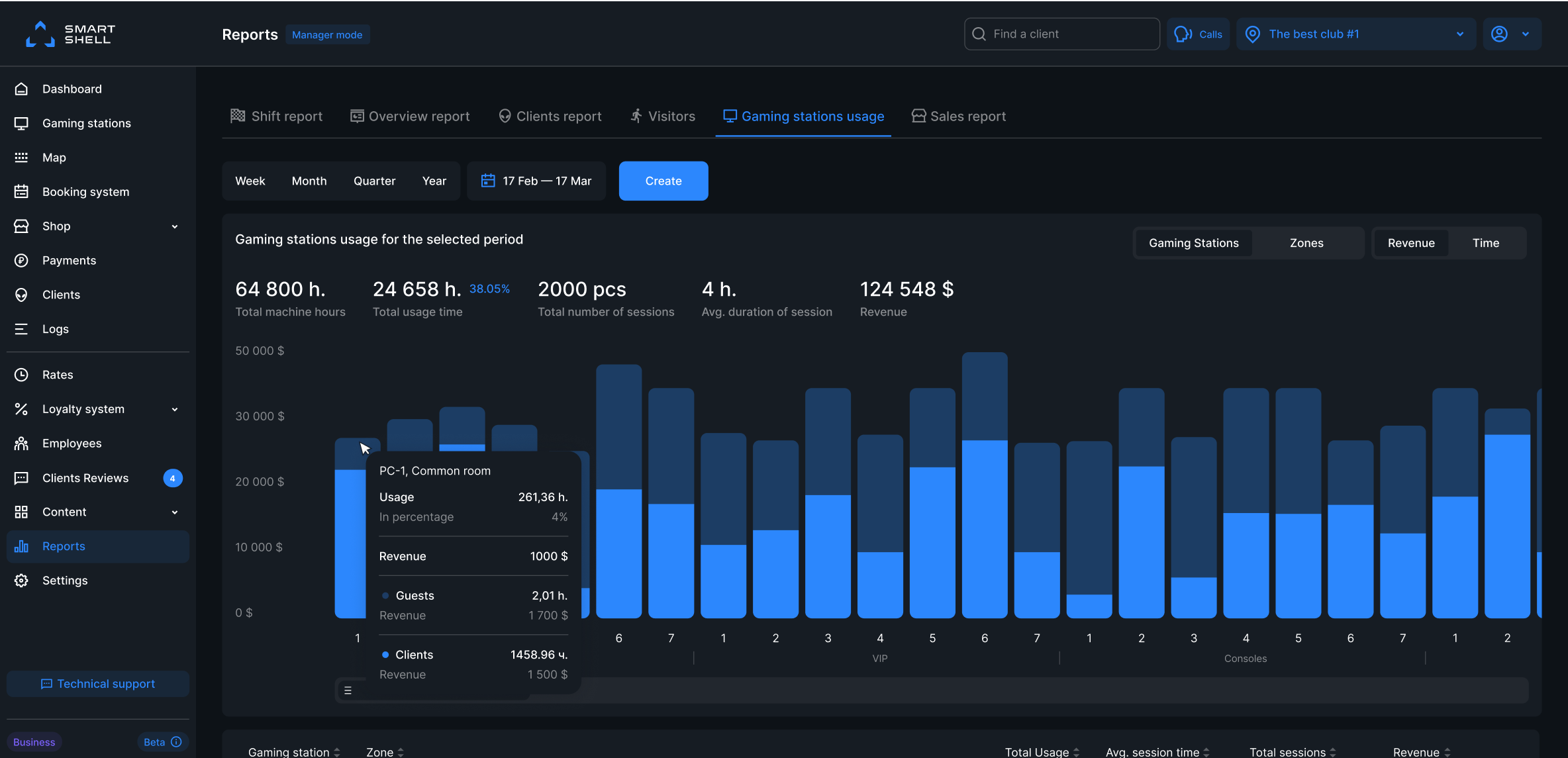Expand the user account menu
The height and width of the screenshot is (758, 1568).
click(x=1511, y=34)
